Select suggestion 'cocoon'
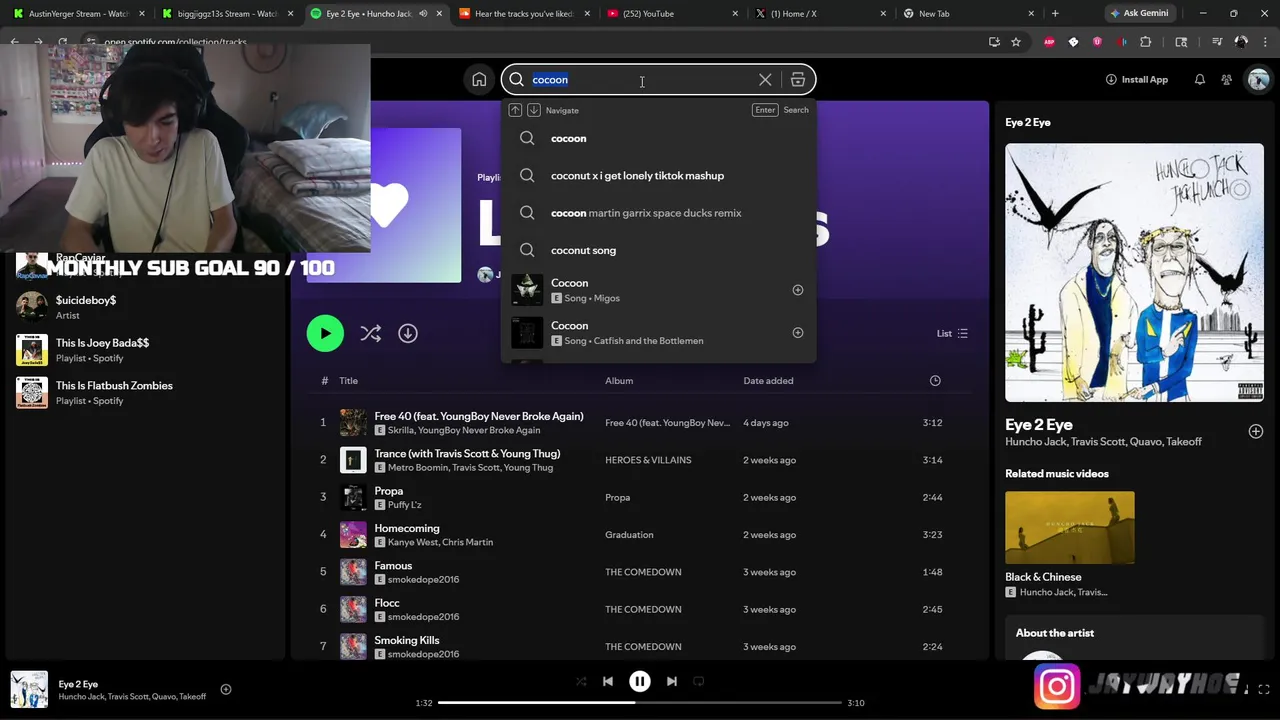Image resolution: width=1280 pixels, height=720 pixels. click(658, 138)
